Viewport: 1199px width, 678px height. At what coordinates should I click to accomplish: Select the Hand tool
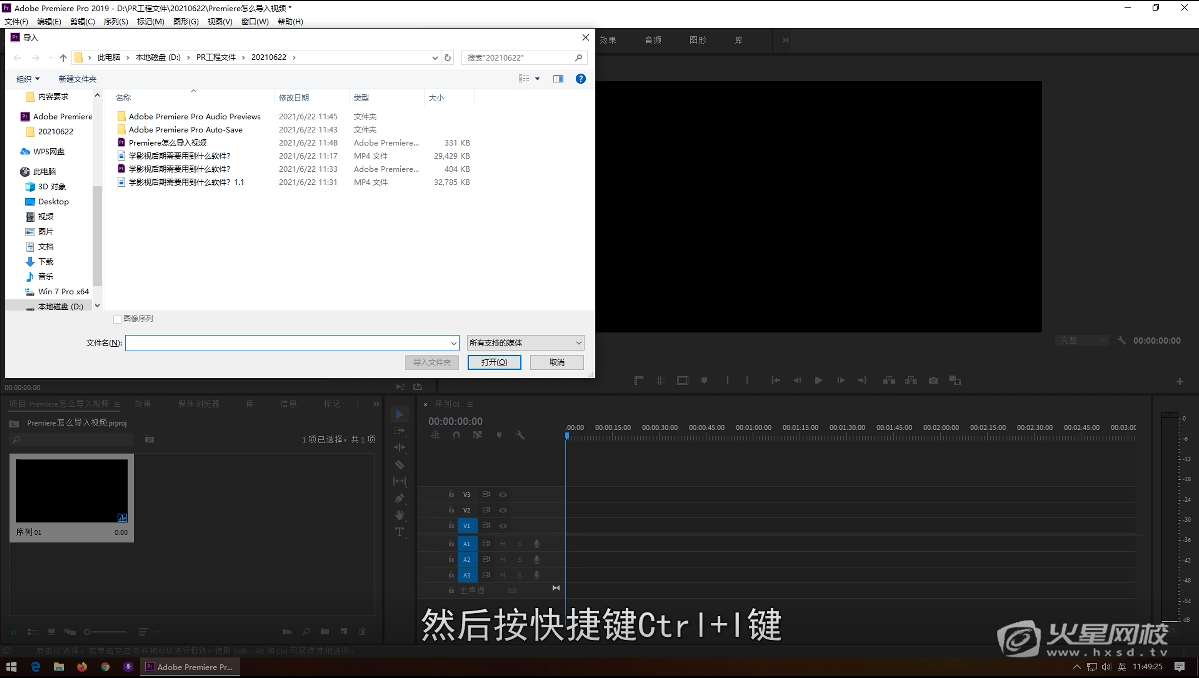(x=399, y=515)
